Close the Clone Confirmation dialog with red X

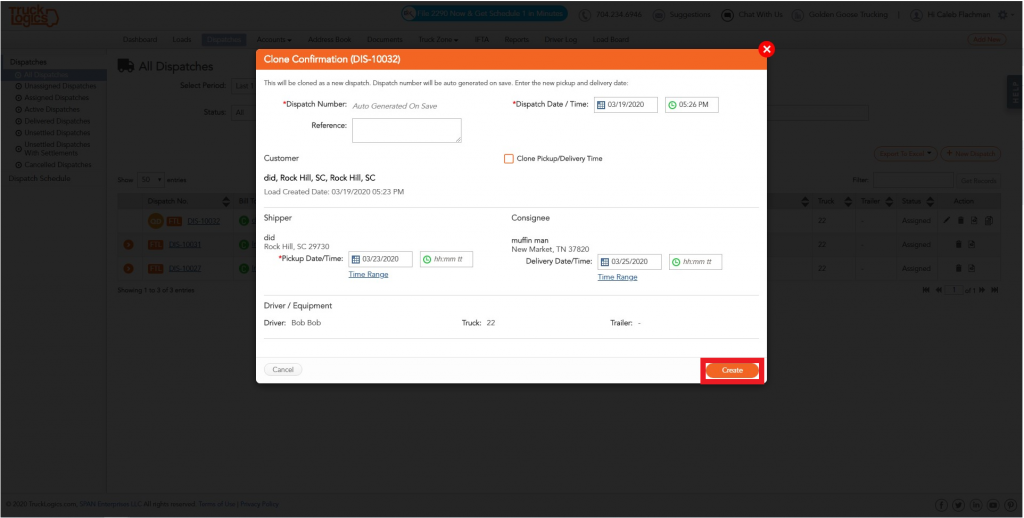point(767,49)
